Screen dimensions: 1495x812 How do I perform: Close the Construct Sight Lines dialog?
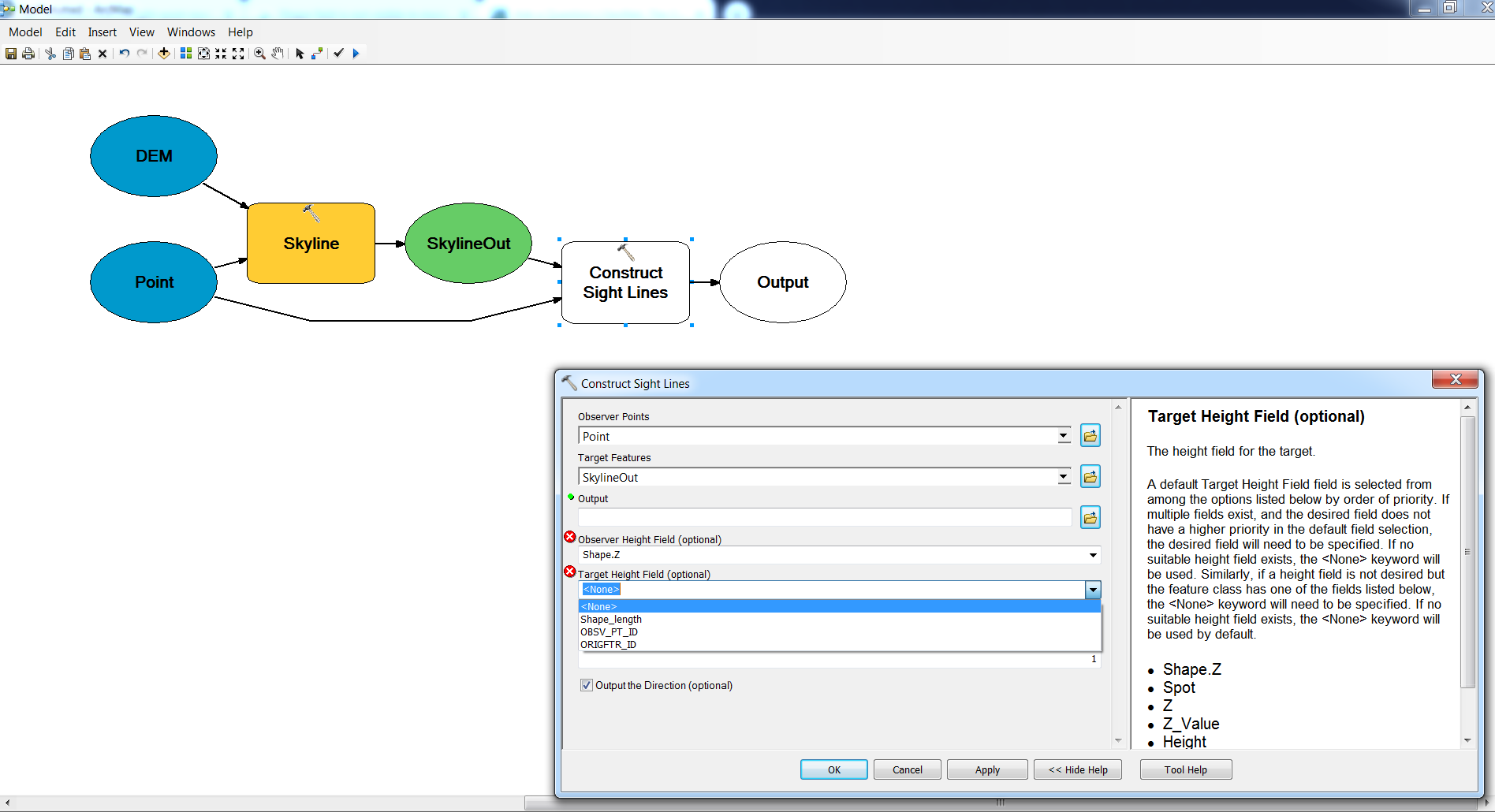[x=1456, y=379]
